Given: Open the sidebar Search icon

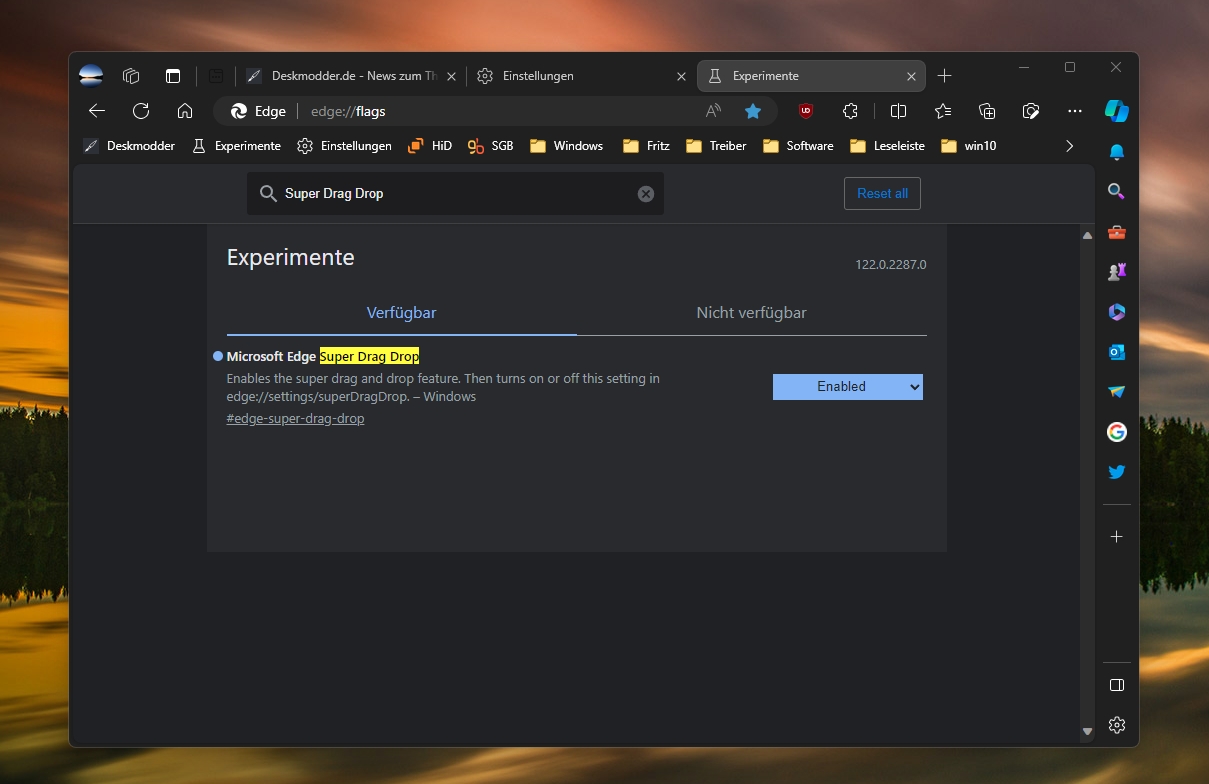Looking at the screenshot, I should pos(1117,192).
